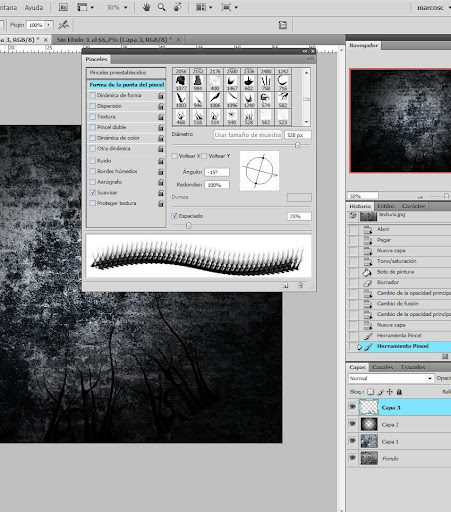Select brush tip preset 756

pos(283,82)
